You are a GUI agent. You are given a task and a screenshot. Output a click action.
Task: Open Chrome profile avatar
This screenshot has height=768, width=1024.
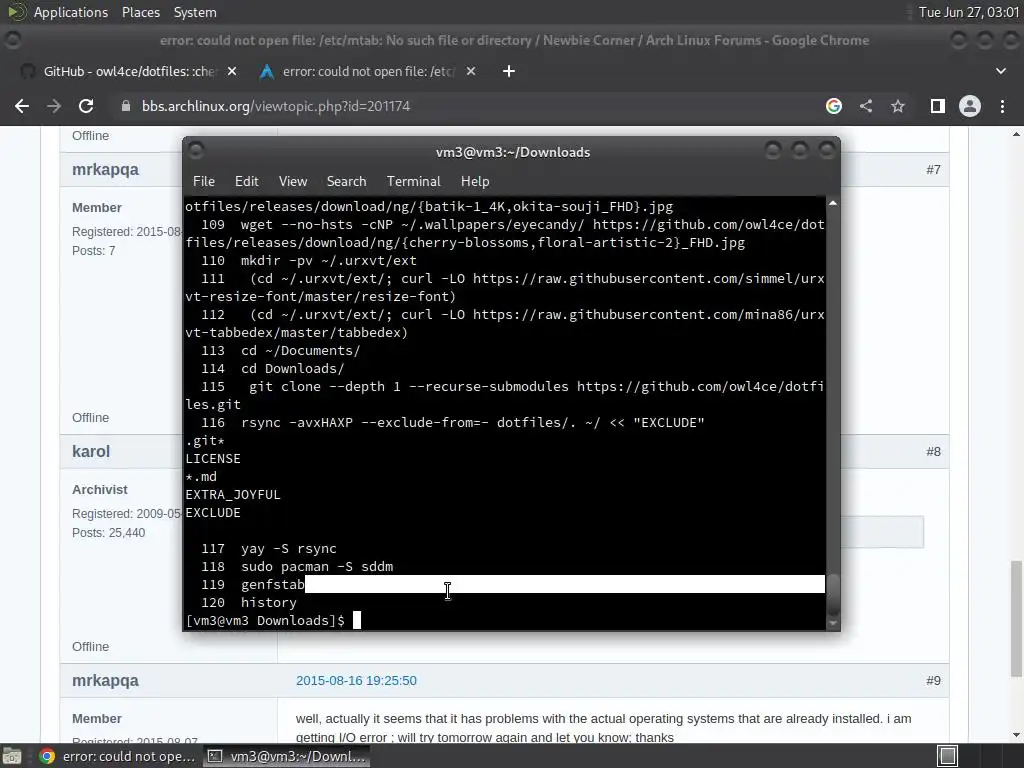[970, 106]
